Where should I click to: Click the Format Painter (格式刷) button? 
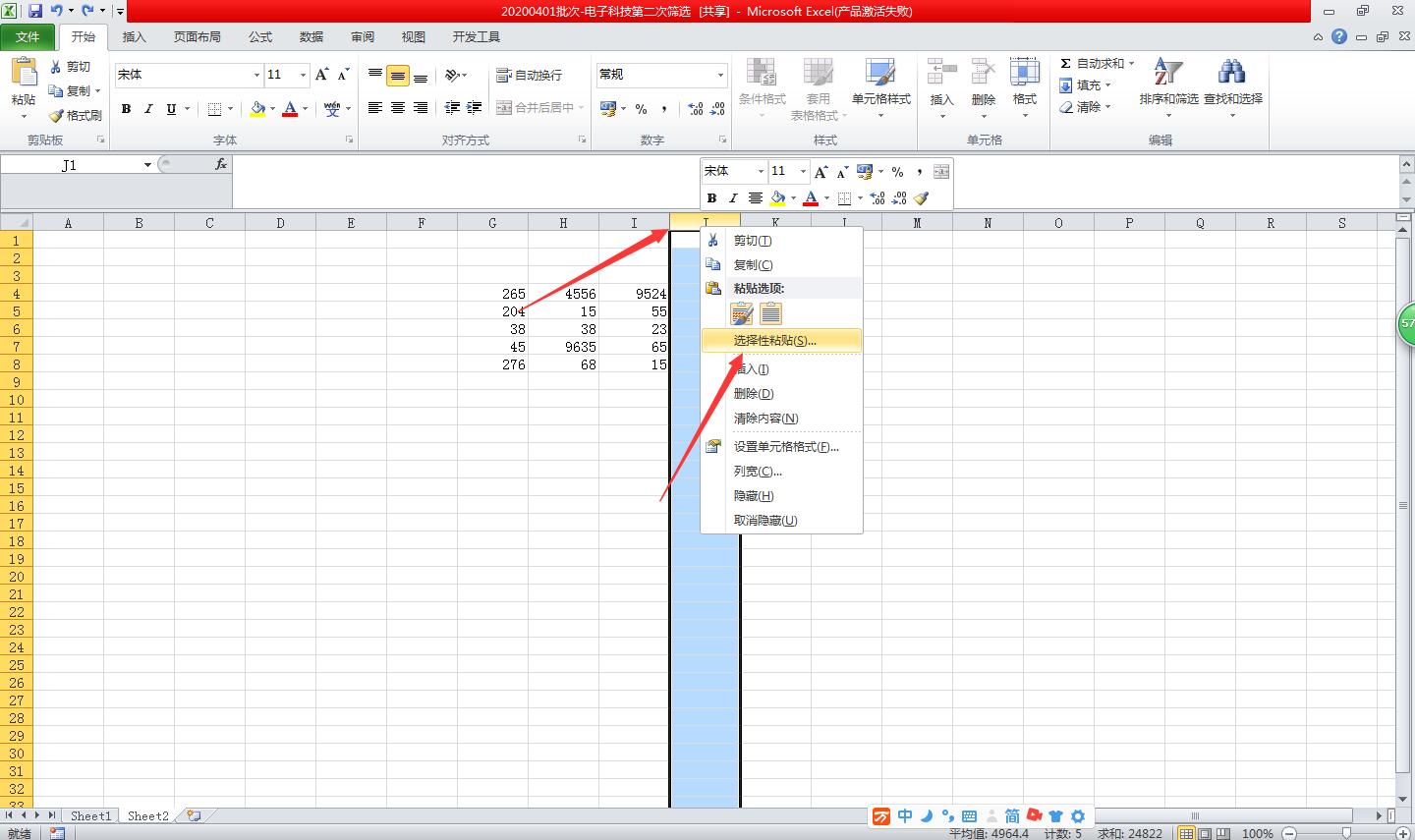[x=76, y=115]
